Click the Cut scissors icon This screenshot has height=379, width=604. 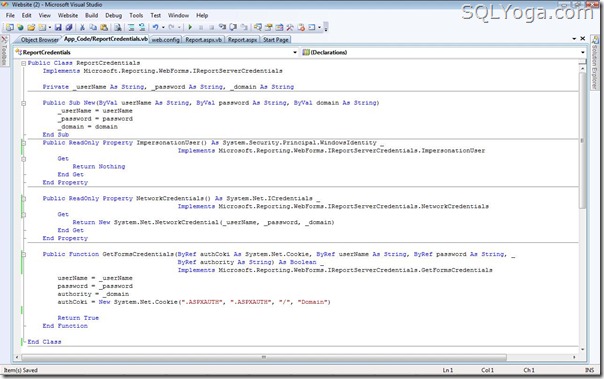tap(82, 27)
